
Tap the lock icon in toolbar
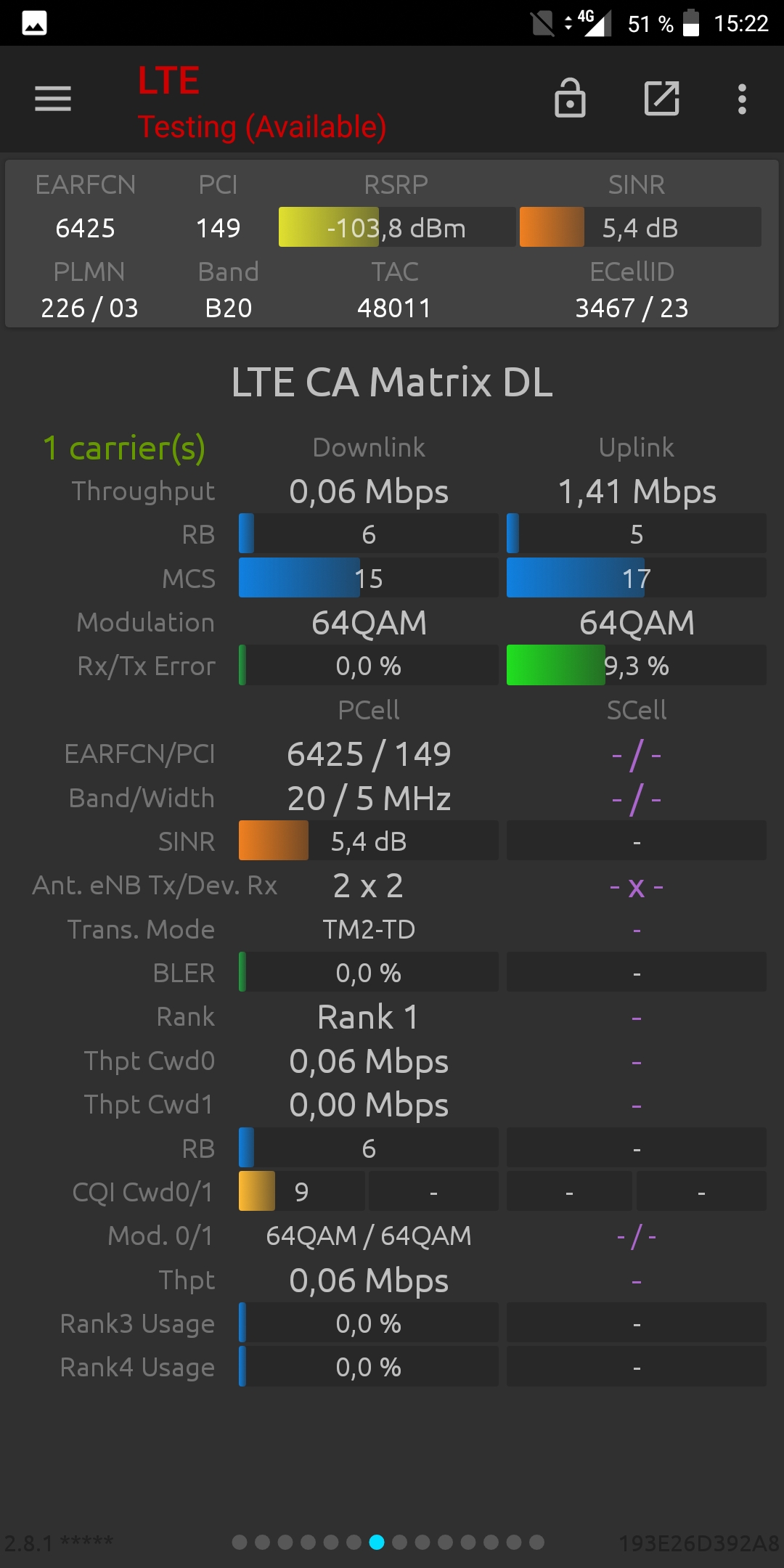coord(570,98)
